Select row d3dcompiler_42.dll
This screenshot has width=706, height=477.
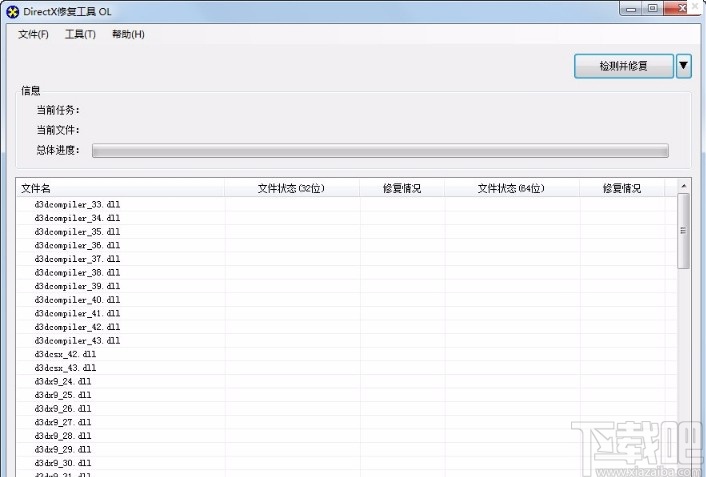click(347, 327)
